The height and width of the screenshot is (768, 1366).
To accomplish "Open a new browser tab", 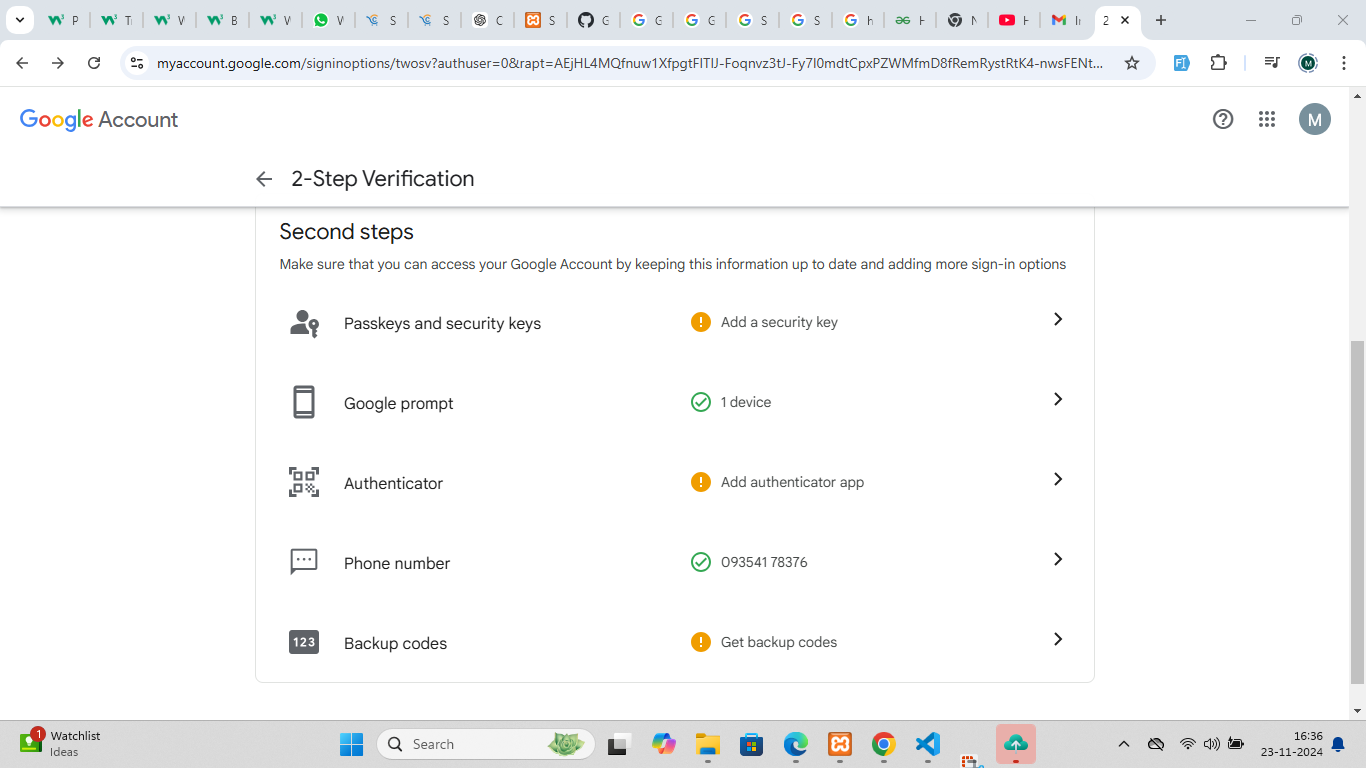I will (x=1160, y=20).
